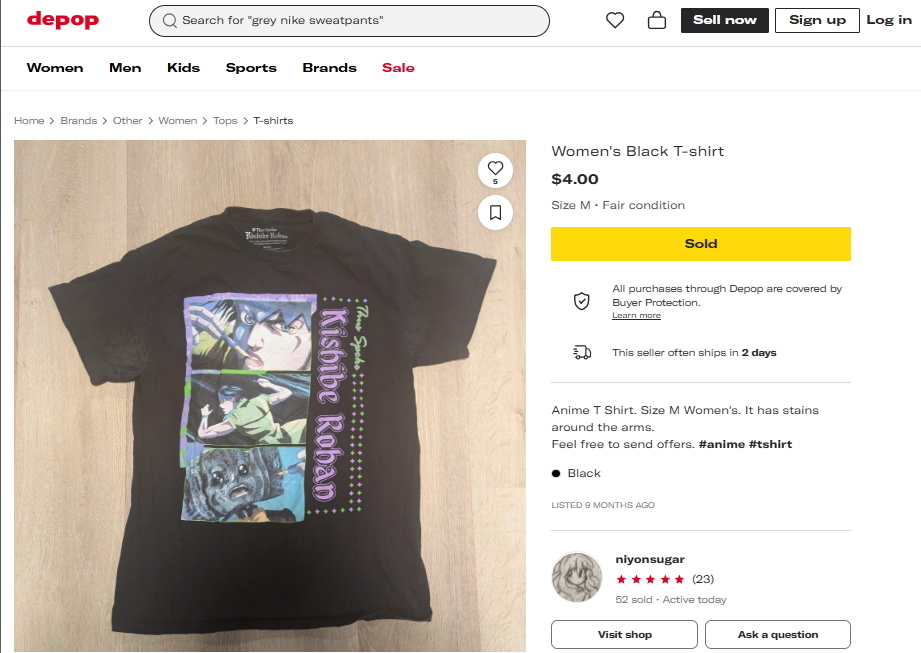Click the Depop logo

pyautogui.click(x=62, y=20)
